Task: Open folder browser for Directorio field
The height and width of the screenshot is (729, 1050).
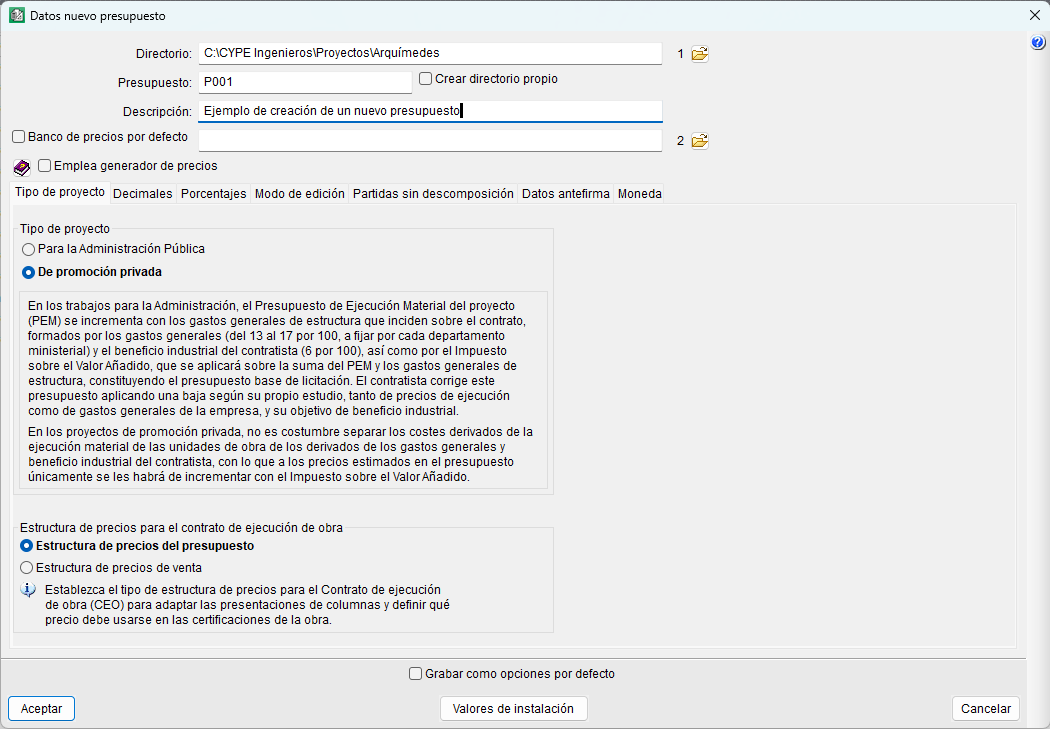Action: 699,54
